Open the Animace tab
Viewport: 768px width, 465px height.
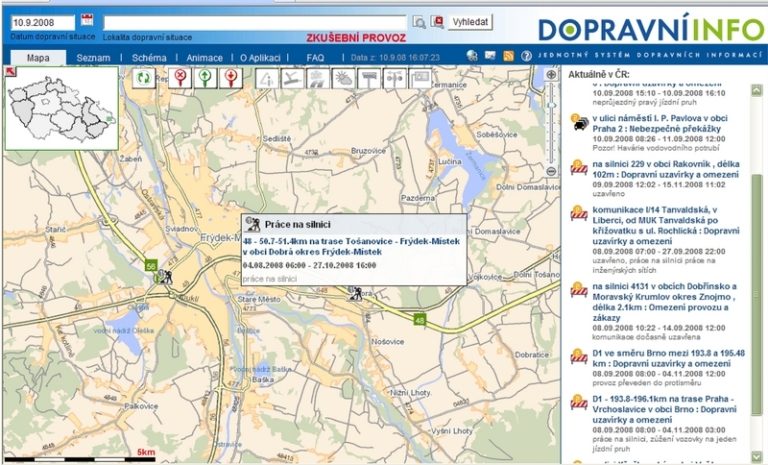pos(205,58)
